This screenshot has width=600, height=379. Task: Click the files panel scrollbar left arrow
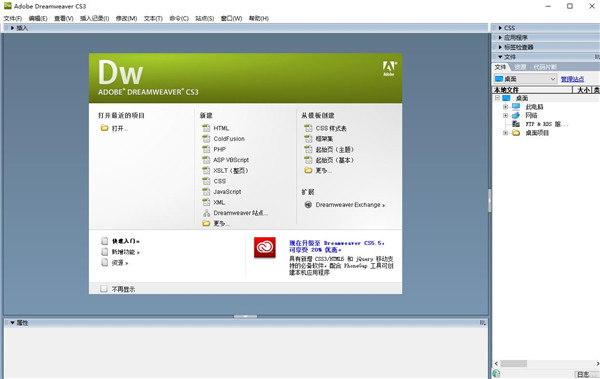(496, 363)
